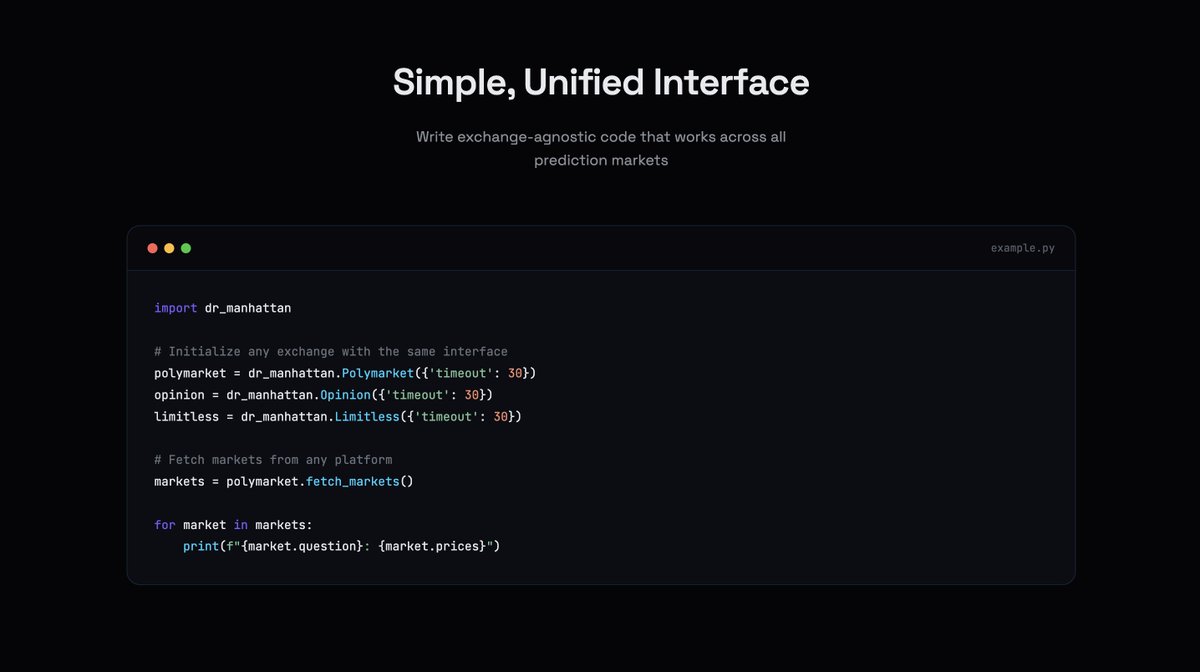Click the "# Fetch markets from any platform" comment
Screen dimensions: 1200x672
273,460
